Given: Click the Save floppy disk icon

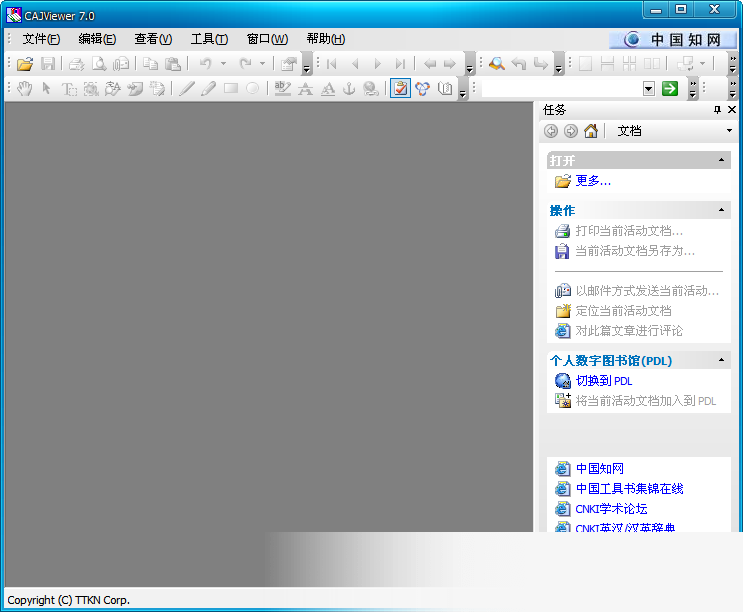Looking at the screenshot, I should [x=48, y=63].
